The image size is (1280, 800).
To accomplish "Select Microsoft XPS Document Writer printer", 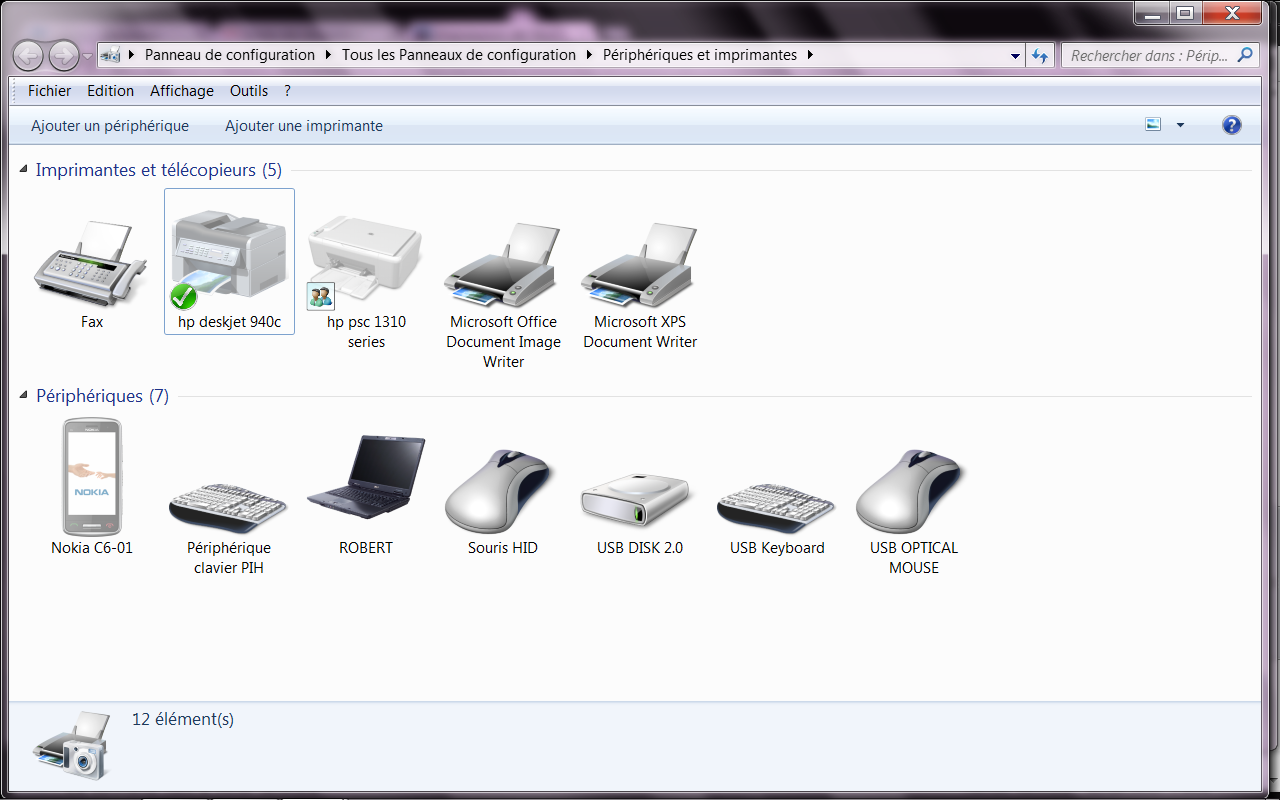I will pyautogui.click(x=640, y=264).
